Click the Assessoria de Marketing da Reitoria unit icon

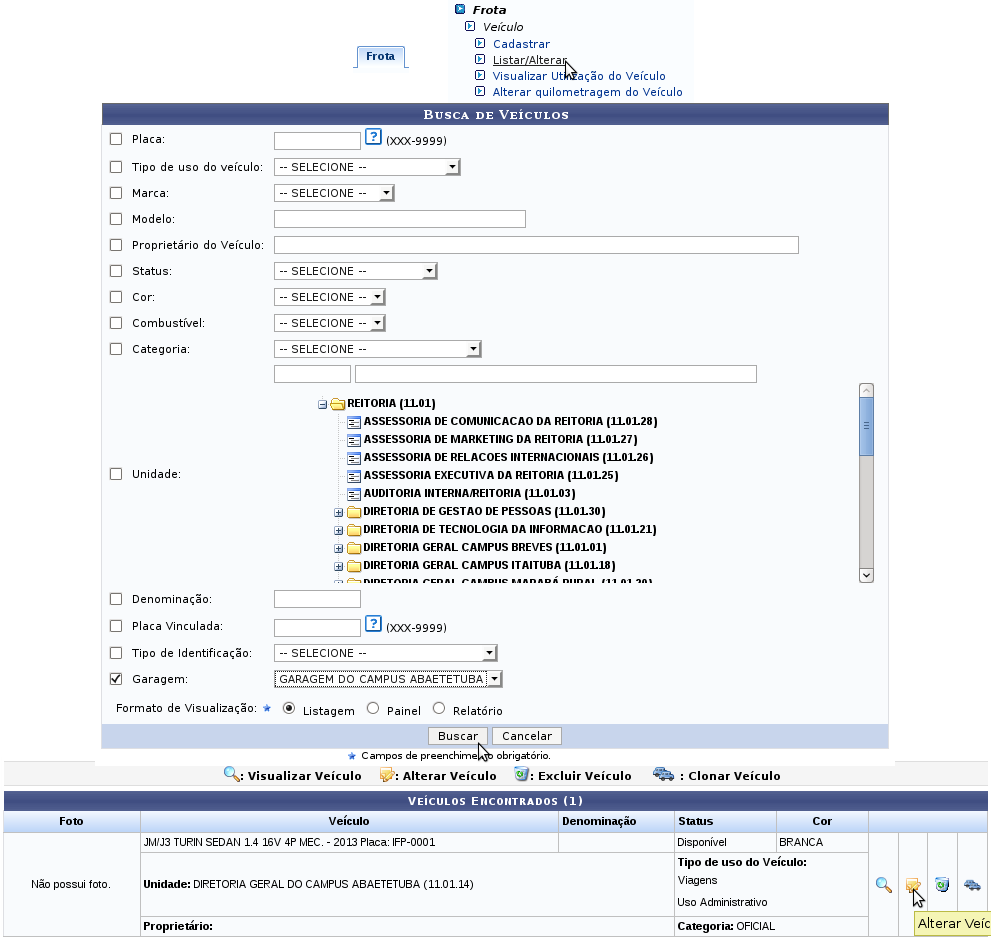pos(354,440)
